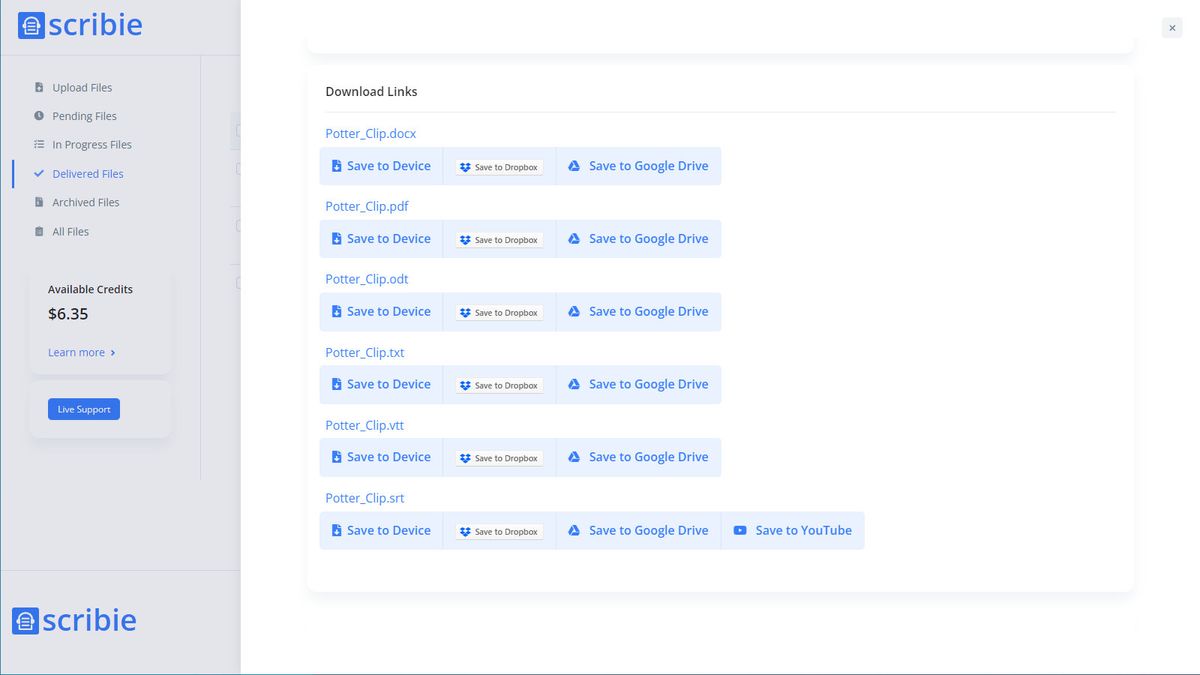This screenshot has width=1200, height=675.
Task: Click the All Files trash icon
Action: point(39,232)
